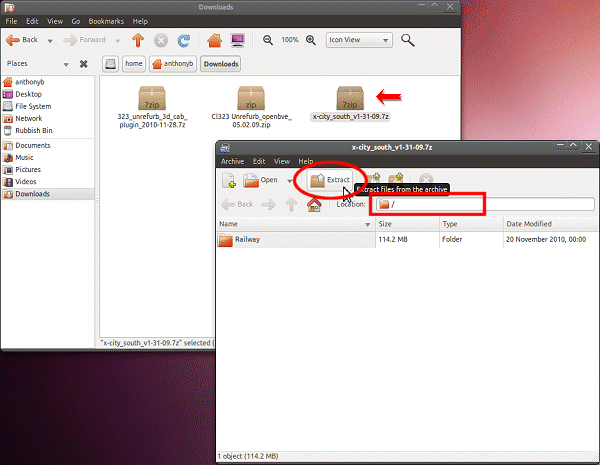Expand Open recent dropdown arrow

pyautogui.click(x=289, y=181)
